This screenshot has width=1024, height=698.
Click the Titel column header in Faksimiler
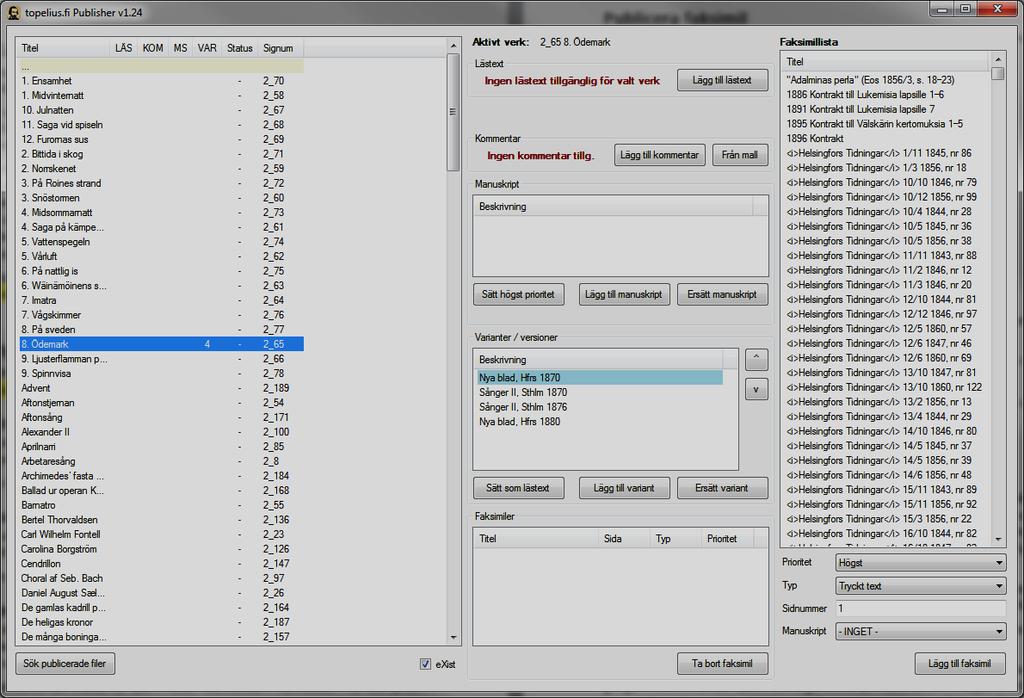(536, 539)
